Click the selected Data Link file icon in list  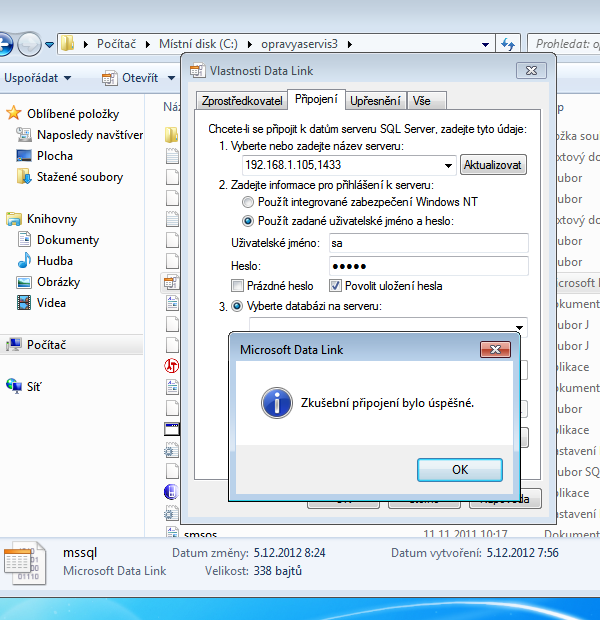click(172, 282)
